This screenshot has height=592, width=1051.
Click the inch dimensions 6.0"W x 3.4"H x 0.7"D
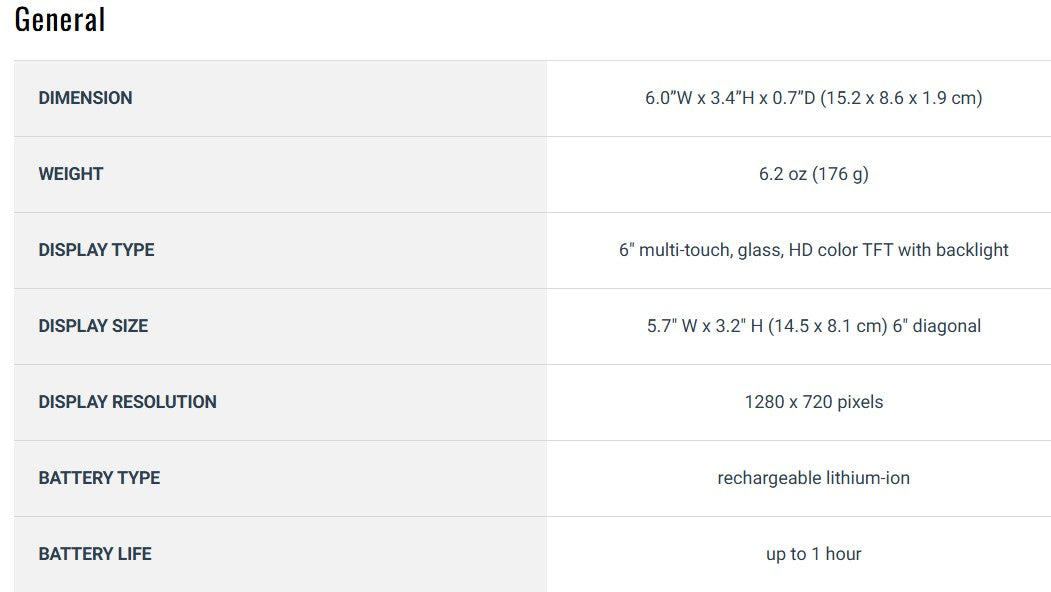729,98
